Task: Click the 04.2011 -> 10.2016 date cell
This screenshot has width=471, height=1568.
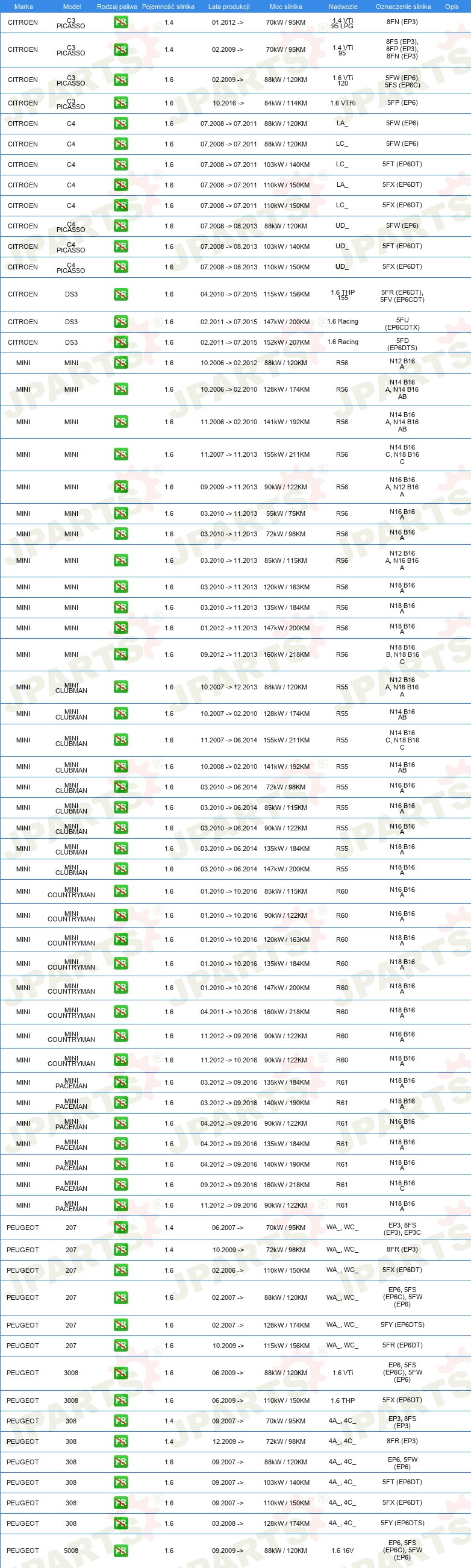Action: tap(229, 1012)
